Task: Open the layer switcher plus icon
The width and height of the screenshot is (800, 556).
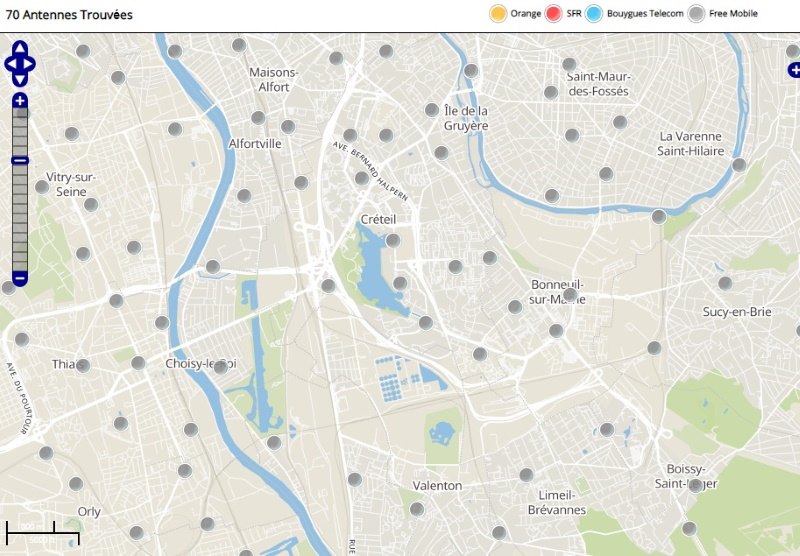Action: (794, 70)
